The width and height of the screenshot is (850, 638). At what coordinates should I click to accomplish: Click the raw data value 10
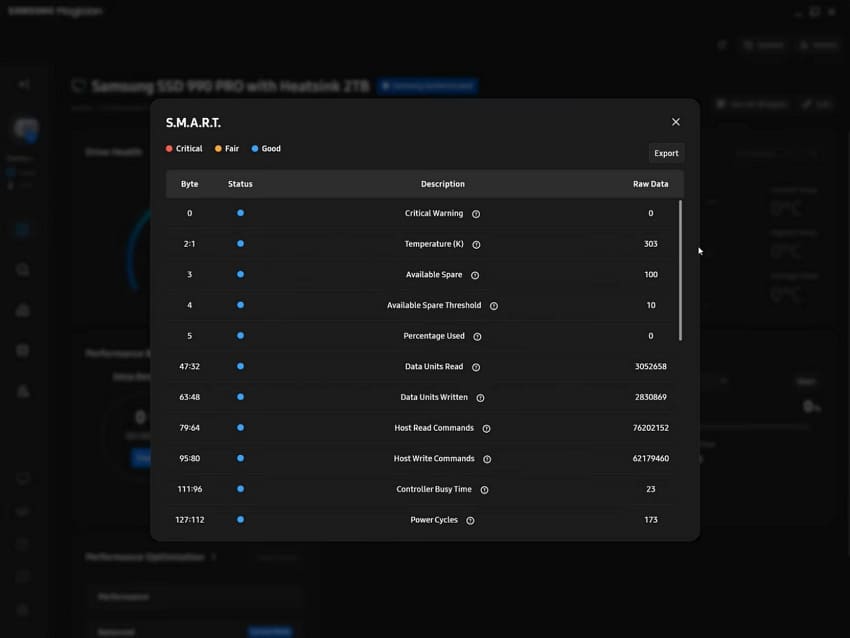[x=651, y=305]
